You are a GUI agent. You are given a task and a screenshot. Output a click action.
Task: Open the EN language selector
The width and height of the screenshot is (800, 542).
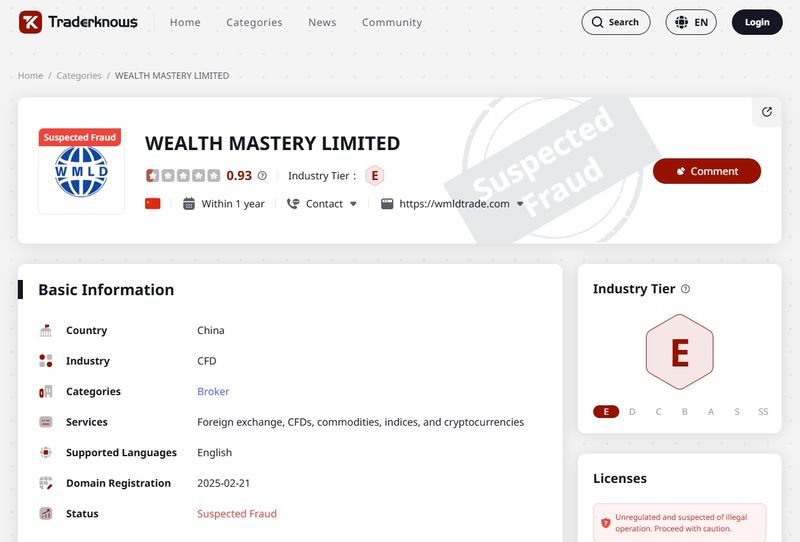tap(691, 22)
